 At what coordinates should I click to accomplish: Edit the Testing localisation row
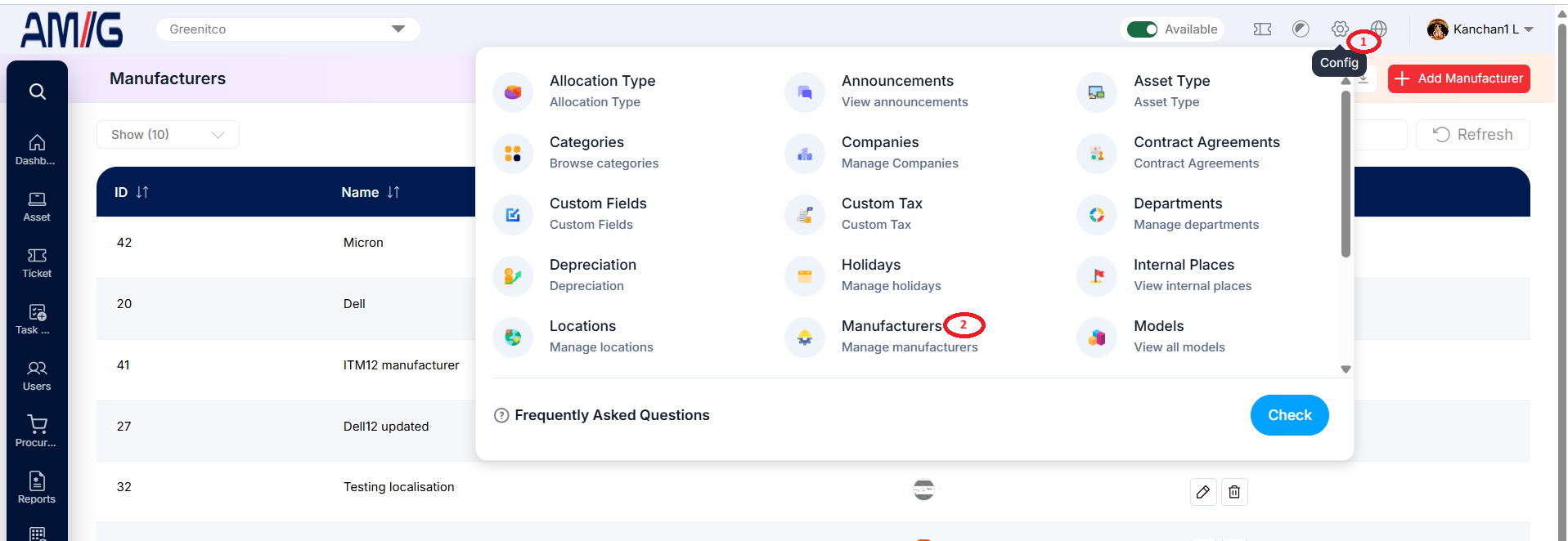[x=1203, y=492]
